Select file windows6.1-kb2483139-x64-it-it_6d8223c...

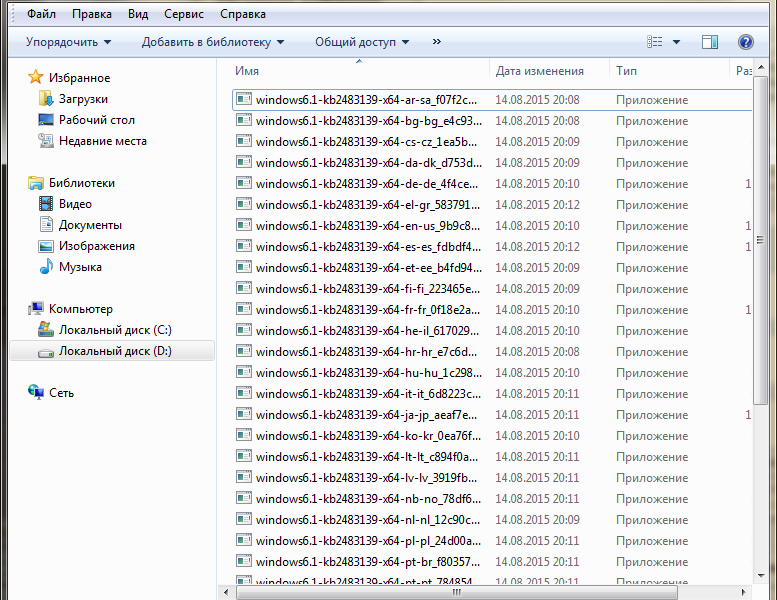368,394
